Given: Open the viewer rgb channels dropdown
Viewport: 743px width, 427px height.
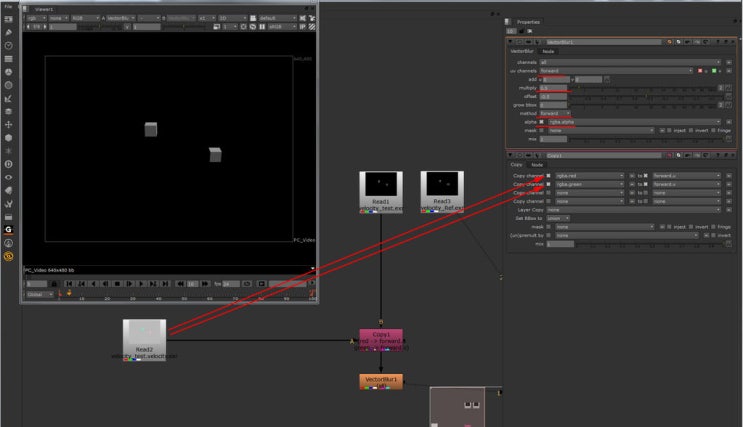Looking at the screenshot, I should [36, 18].
